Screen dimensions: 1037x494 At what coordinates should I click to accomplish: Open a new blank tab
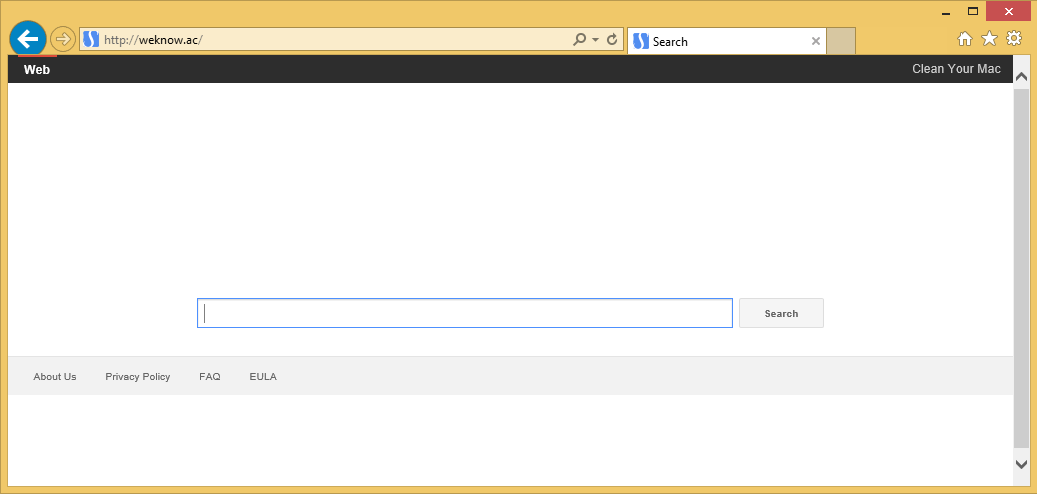coord(841,41)
